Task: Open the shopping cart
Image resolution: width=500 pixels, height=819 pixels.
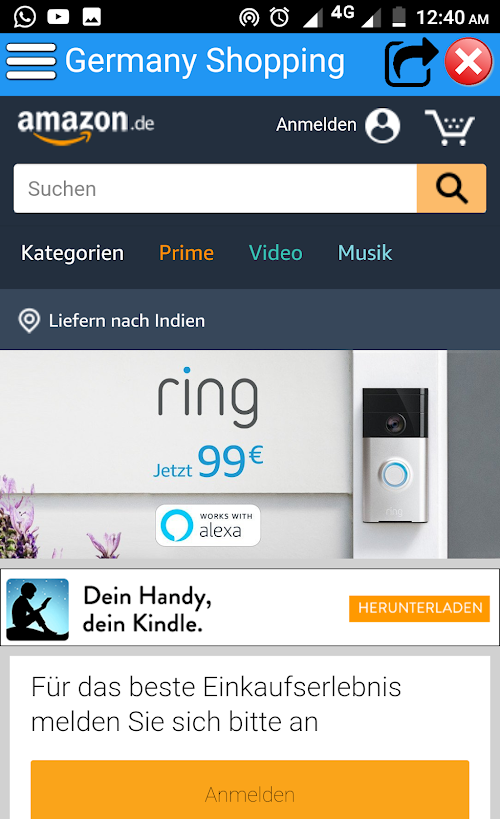Action: [449, 127]
